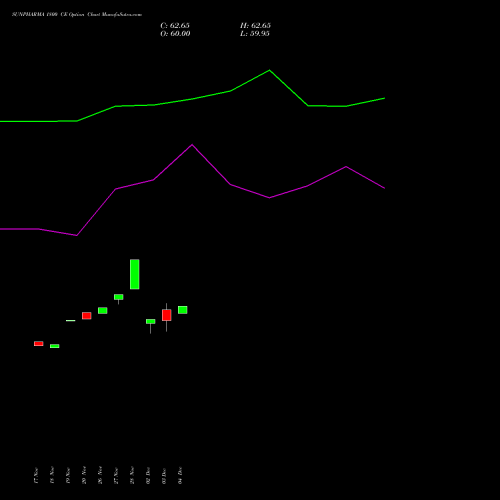This screenshot has width=500, height=500.
Task: Select the '03 Dec' date label
Action: pos(164,476)
